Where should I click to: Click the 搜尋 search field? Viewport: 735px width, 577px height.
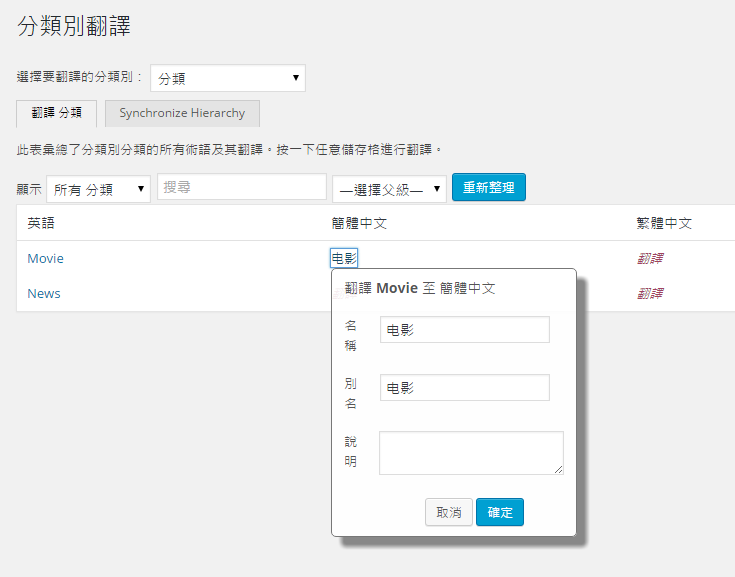(241, 187)
